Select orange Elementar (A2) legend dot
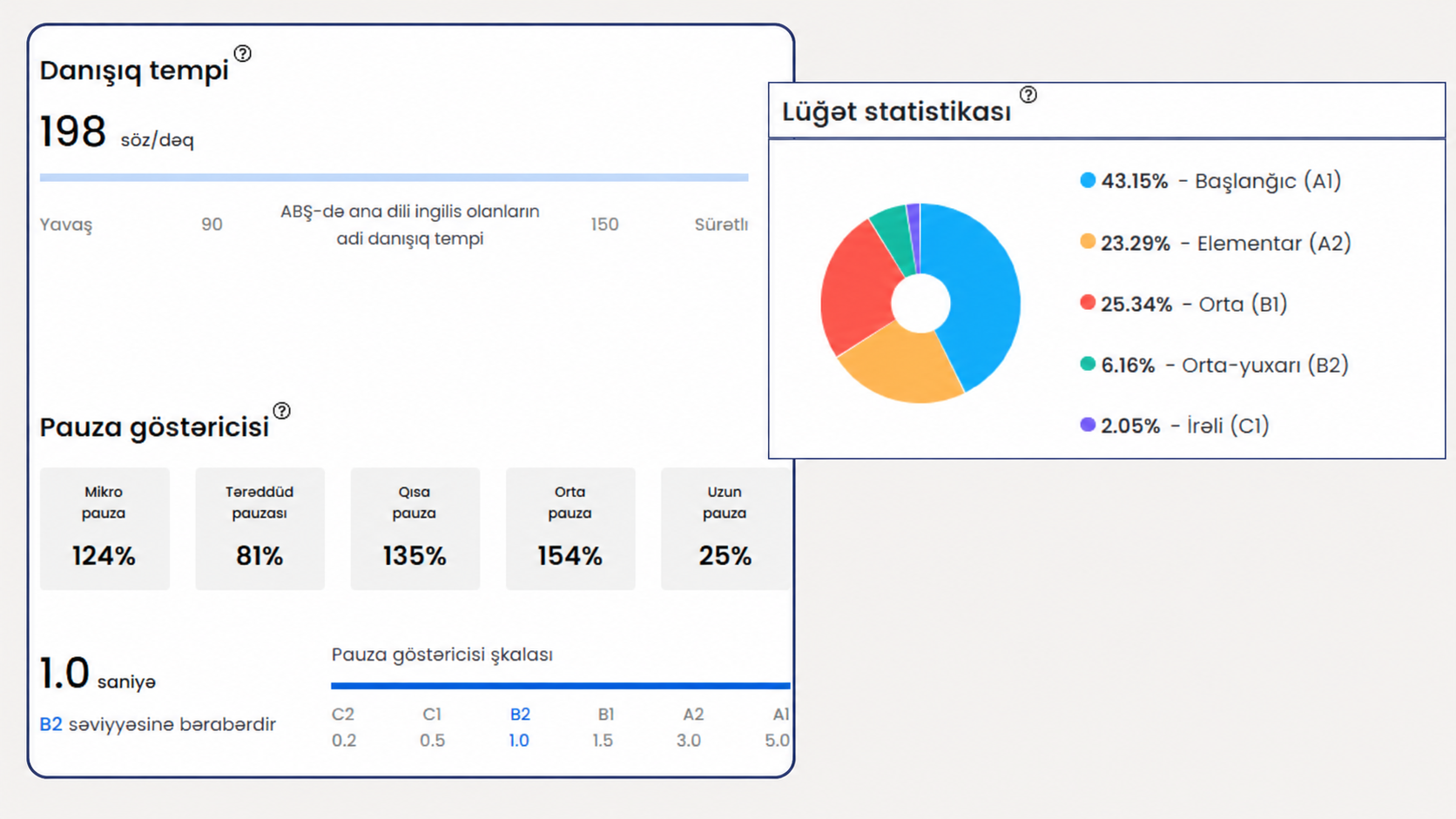The height and width of the screenshot is (819, 1456). [x=1088, y=242]
